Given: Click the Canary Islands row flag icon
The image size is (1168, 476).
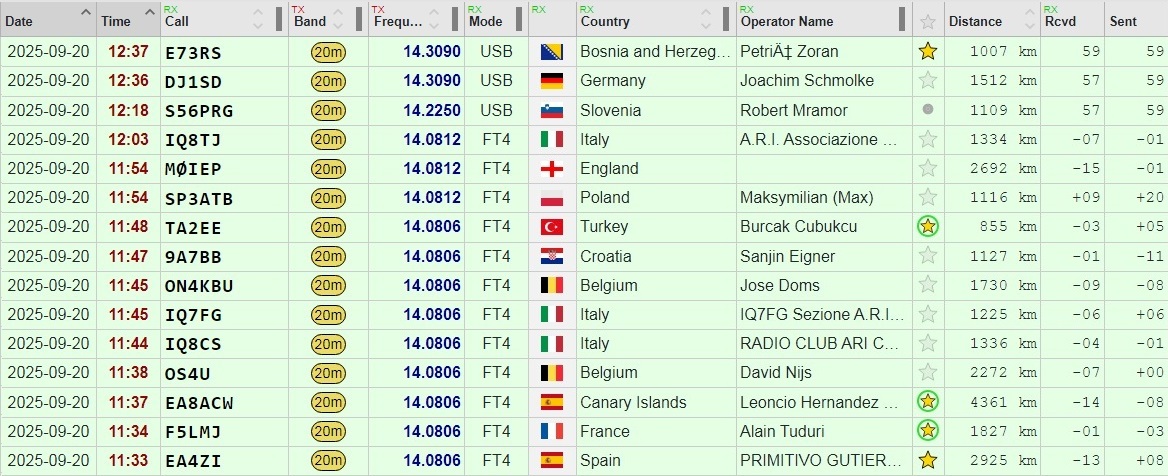Looking at the screenshot, I should coord(551,403).
